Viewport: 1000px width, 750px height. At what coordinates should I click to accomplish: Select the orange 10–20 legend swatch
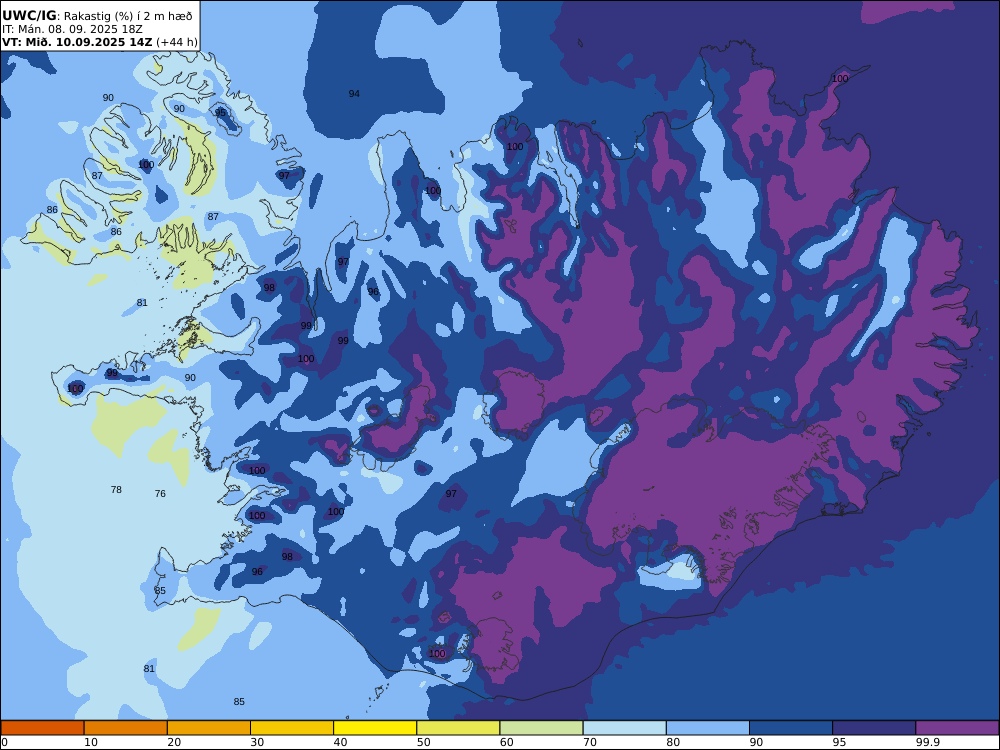[126, 728]
